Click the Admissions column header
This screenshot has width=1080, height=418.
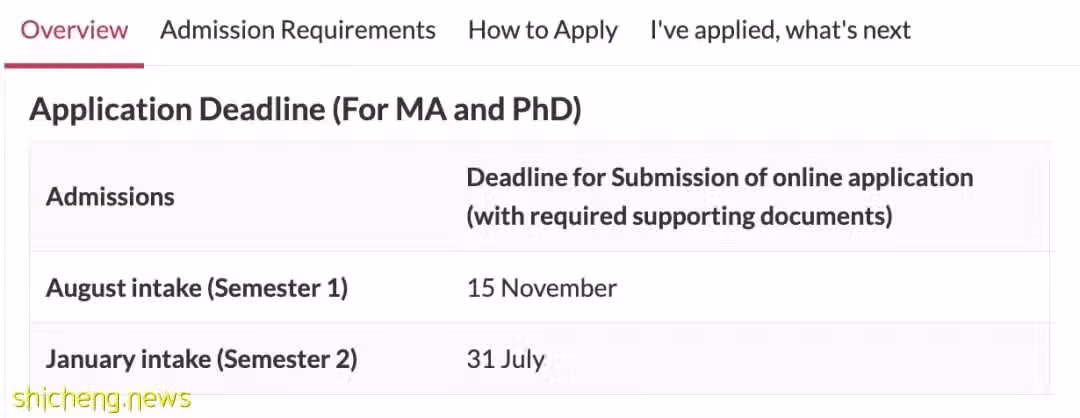point(110,197)
